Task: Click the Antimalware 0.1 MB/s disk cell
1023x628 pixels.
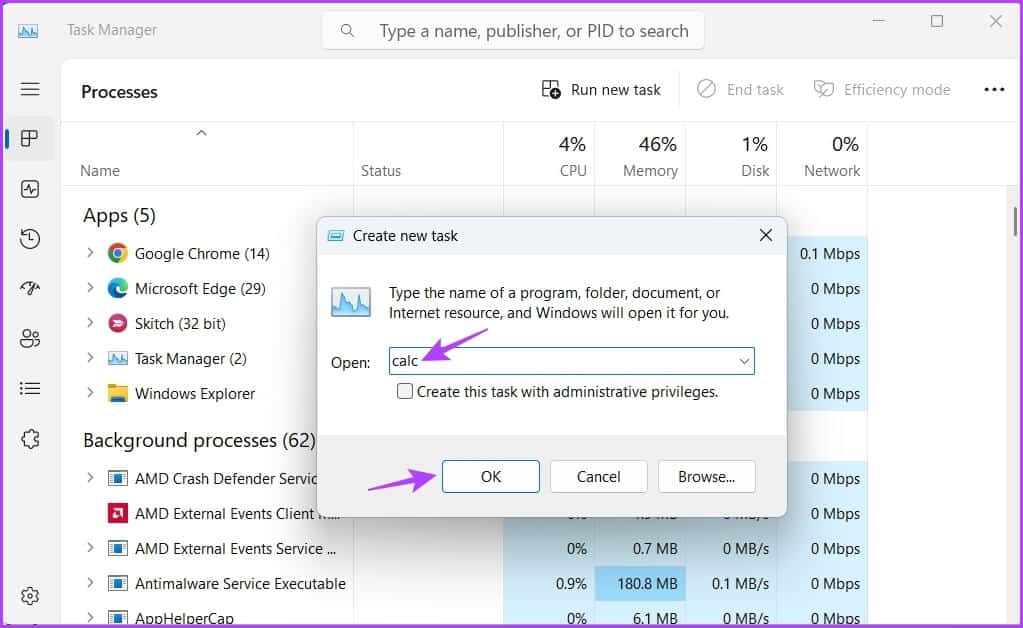Action: pyautogui.click(x=731, y=583)
